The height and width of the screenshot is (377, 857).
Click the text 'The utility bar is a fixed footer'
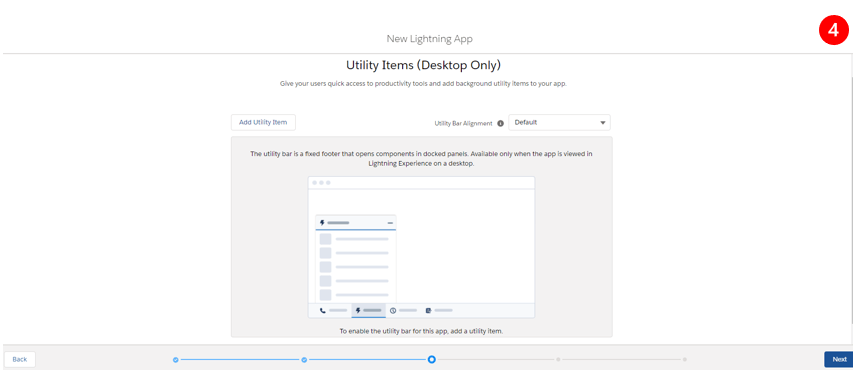click(x=297, y=154)
